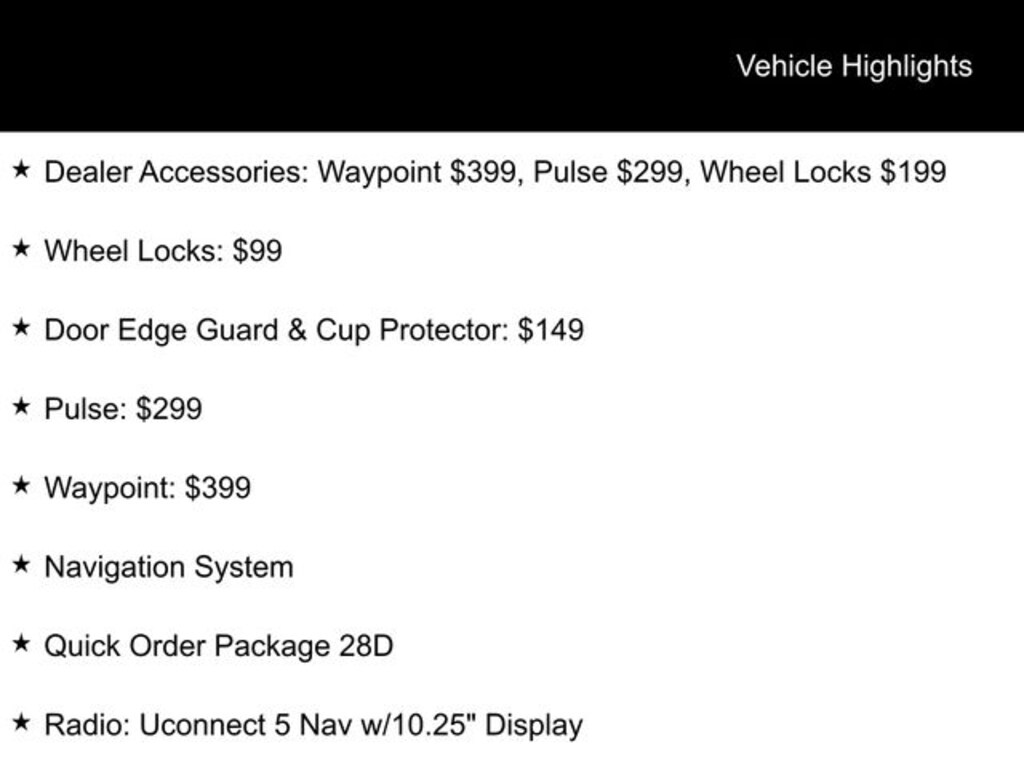1024x768 pixels.
Task: Select the Dealer Accessories text line
Action: coord(495,172)
